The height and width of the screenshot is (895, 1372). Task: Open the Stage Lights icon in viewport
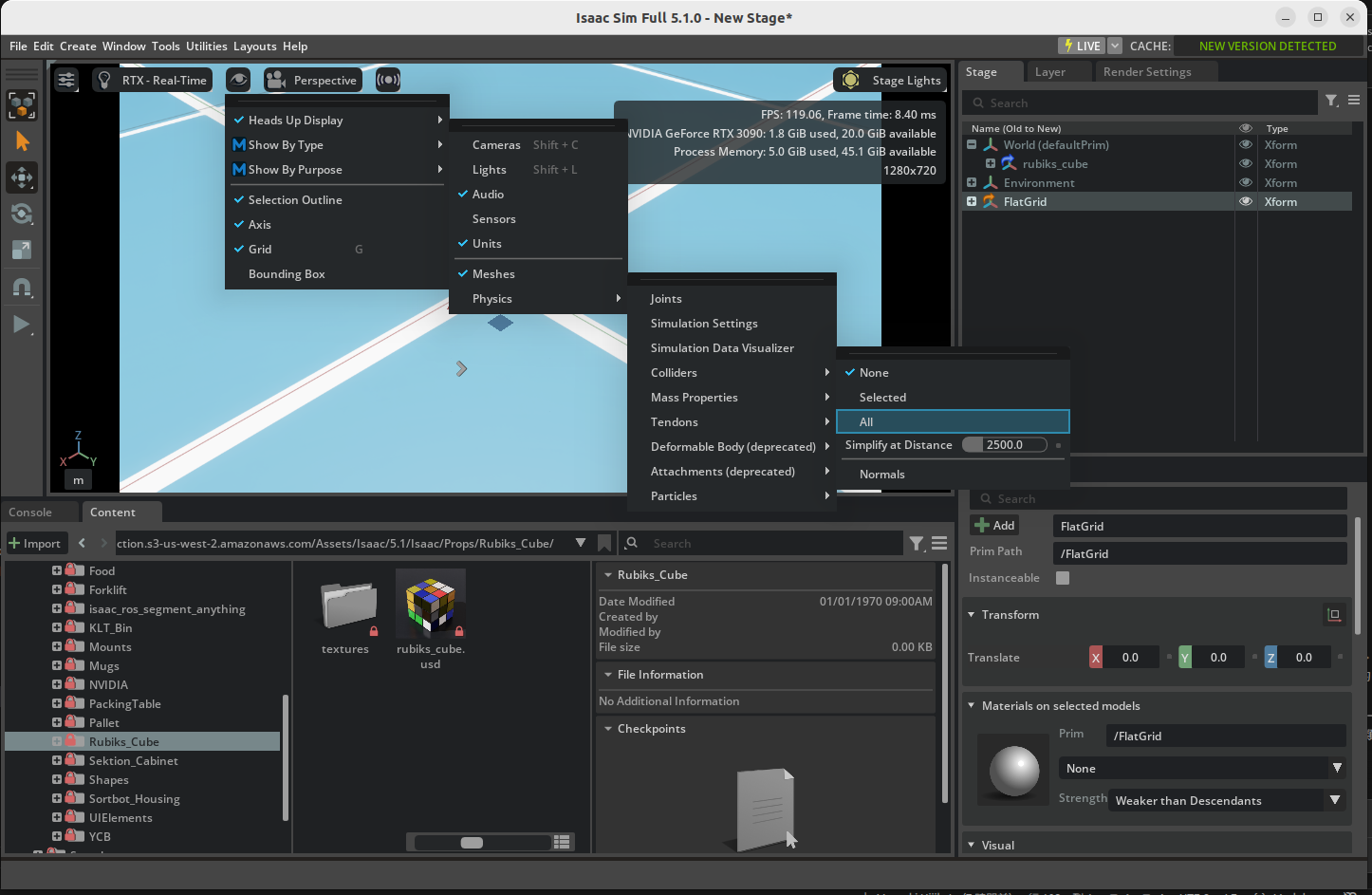pyautogui.click(x=851, y=80)
